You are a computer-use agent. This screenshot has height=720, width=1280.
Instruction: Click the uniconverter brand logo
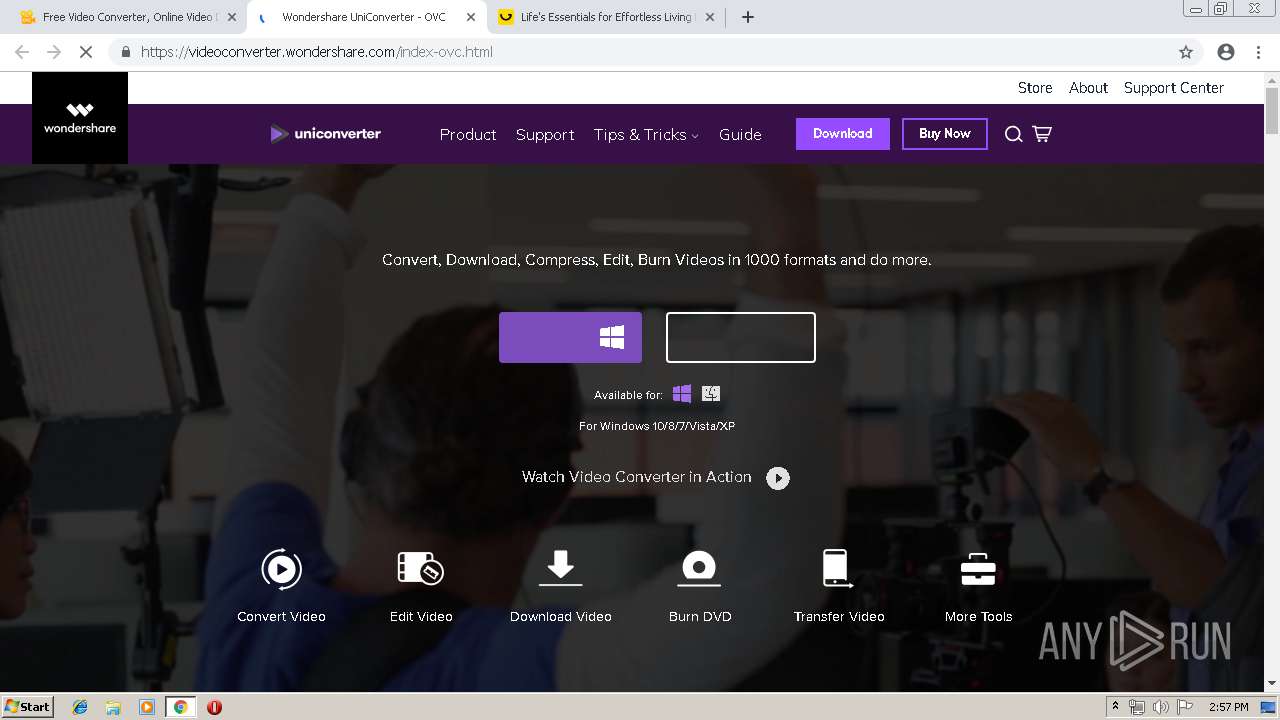tap(326, 134)
